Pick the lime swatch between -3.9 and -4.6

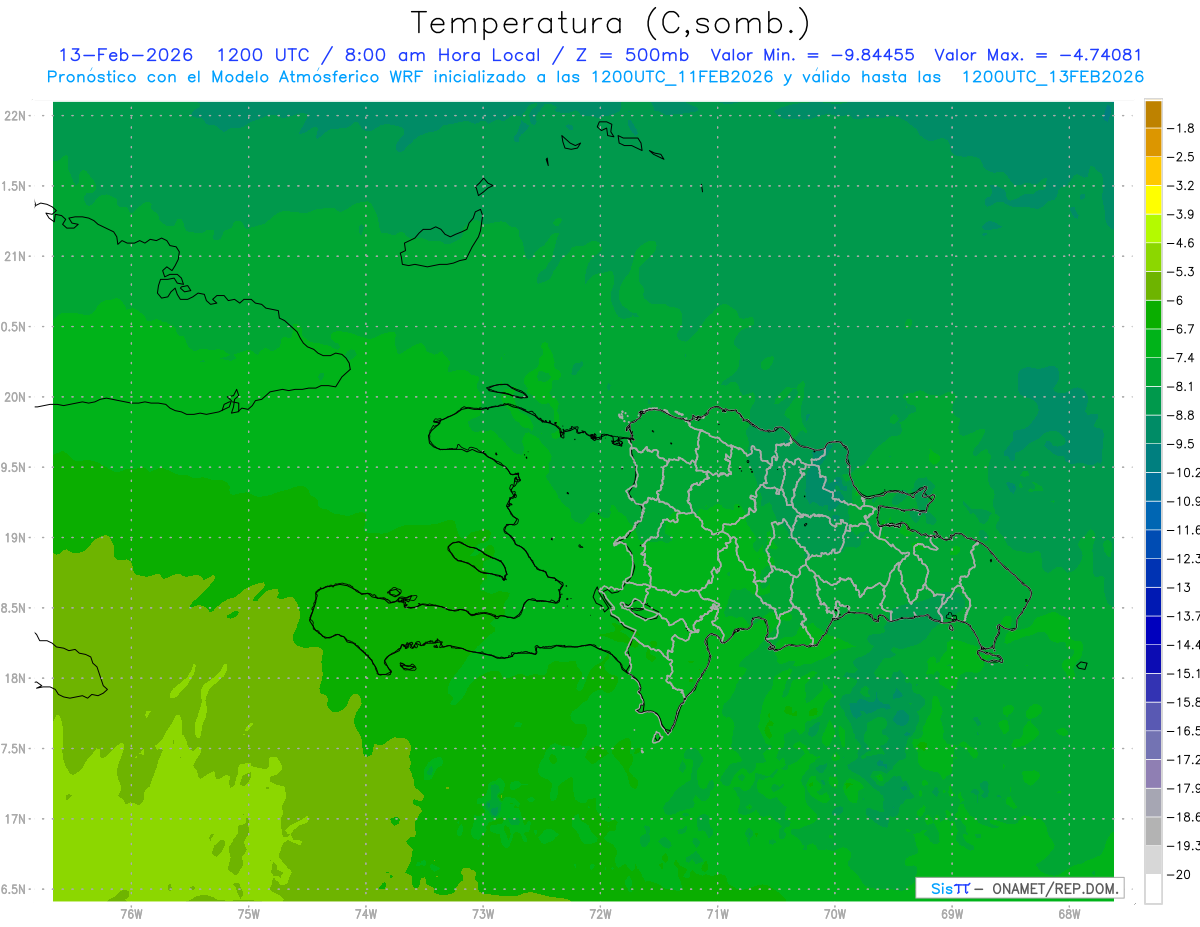(x=1153, y=229)
